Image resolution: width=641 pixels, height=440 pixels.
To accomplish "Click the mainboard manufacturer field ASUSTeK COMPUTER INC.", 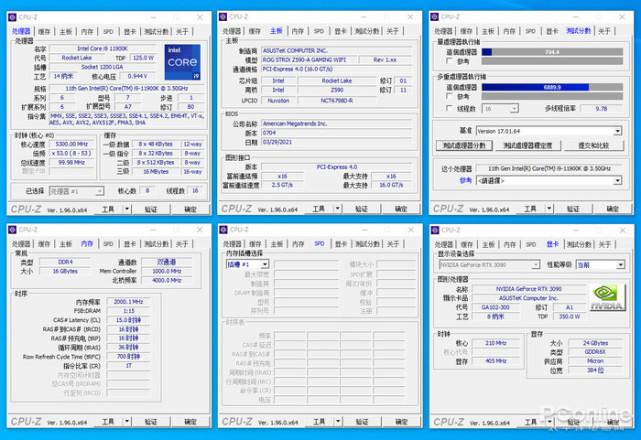I will pyautogui.click(x=336, y=50).
